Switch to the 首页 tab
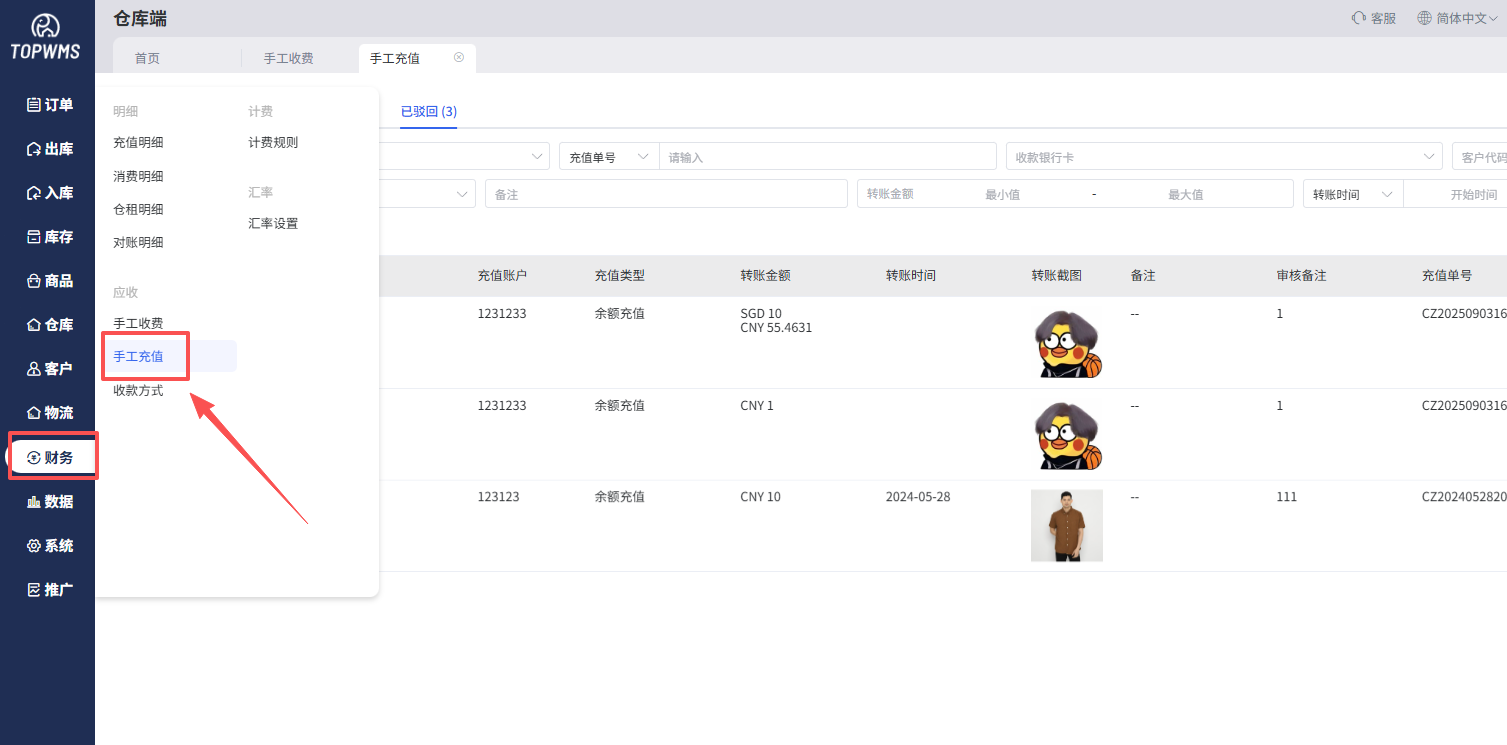1507x745 pixels. 147,58
